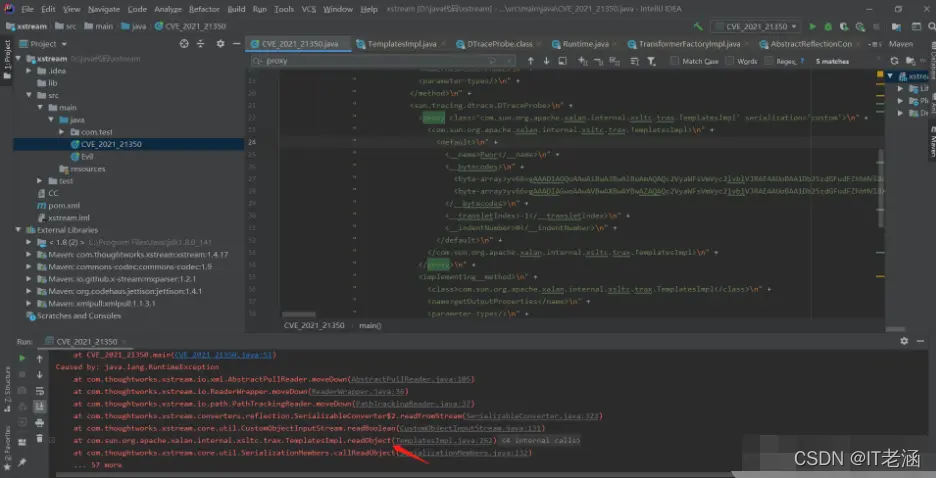Image resolution: width=936 pixels, height=478 pixels.
Task: Toggle scroll to end in Run console
Action: click(39, 406)
